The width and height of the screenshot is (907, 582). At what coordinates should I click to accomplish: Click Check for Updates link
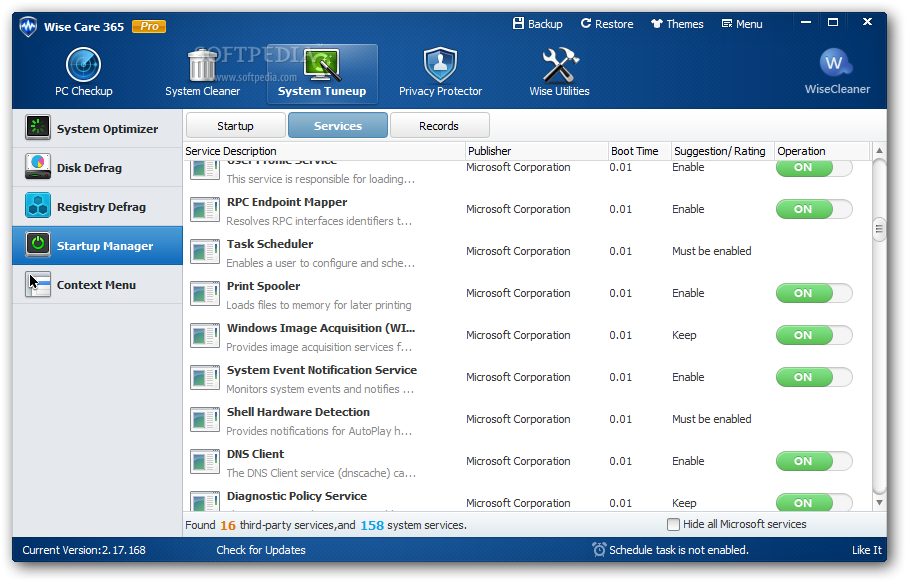point(261,550)
